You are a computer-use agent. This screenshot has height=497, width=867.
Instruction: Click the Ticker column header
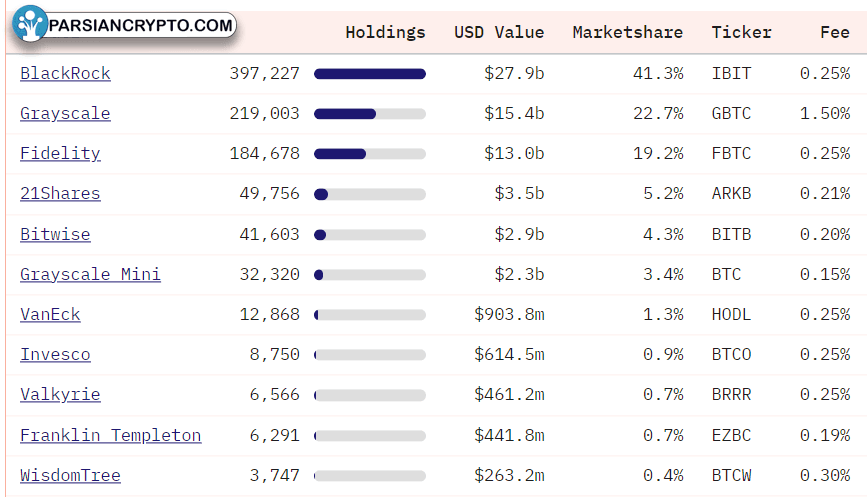point(741,33)
